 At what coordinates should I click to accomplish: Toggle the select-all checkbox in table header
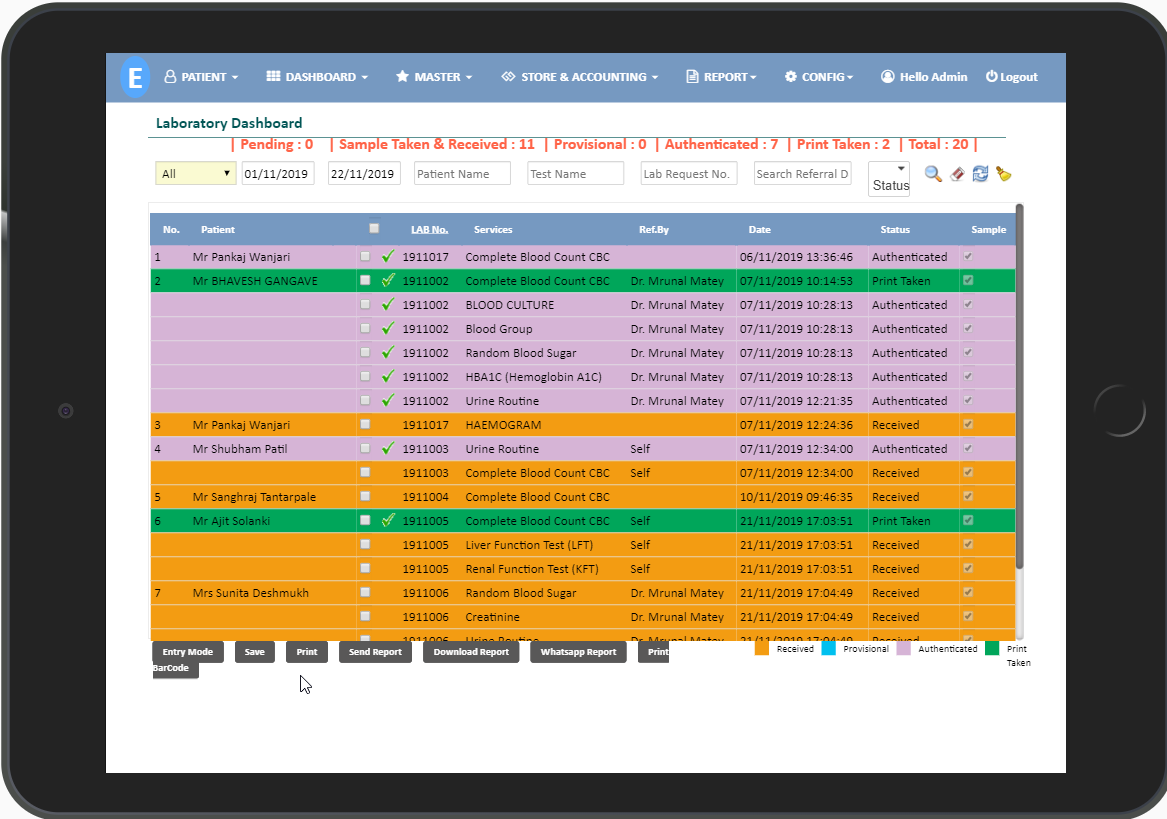[x=374, y=228]
